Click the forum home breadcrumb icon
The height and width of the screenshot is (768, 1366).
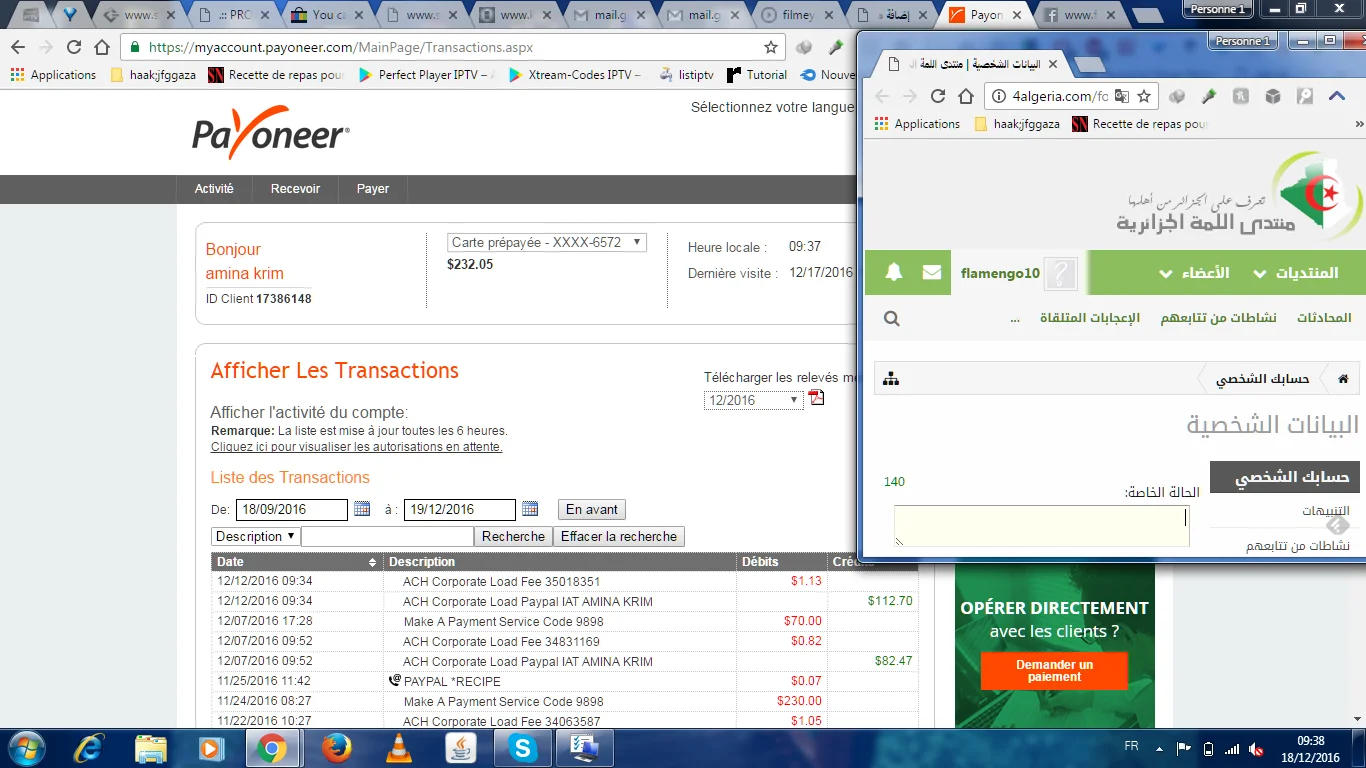(1343, 379)
